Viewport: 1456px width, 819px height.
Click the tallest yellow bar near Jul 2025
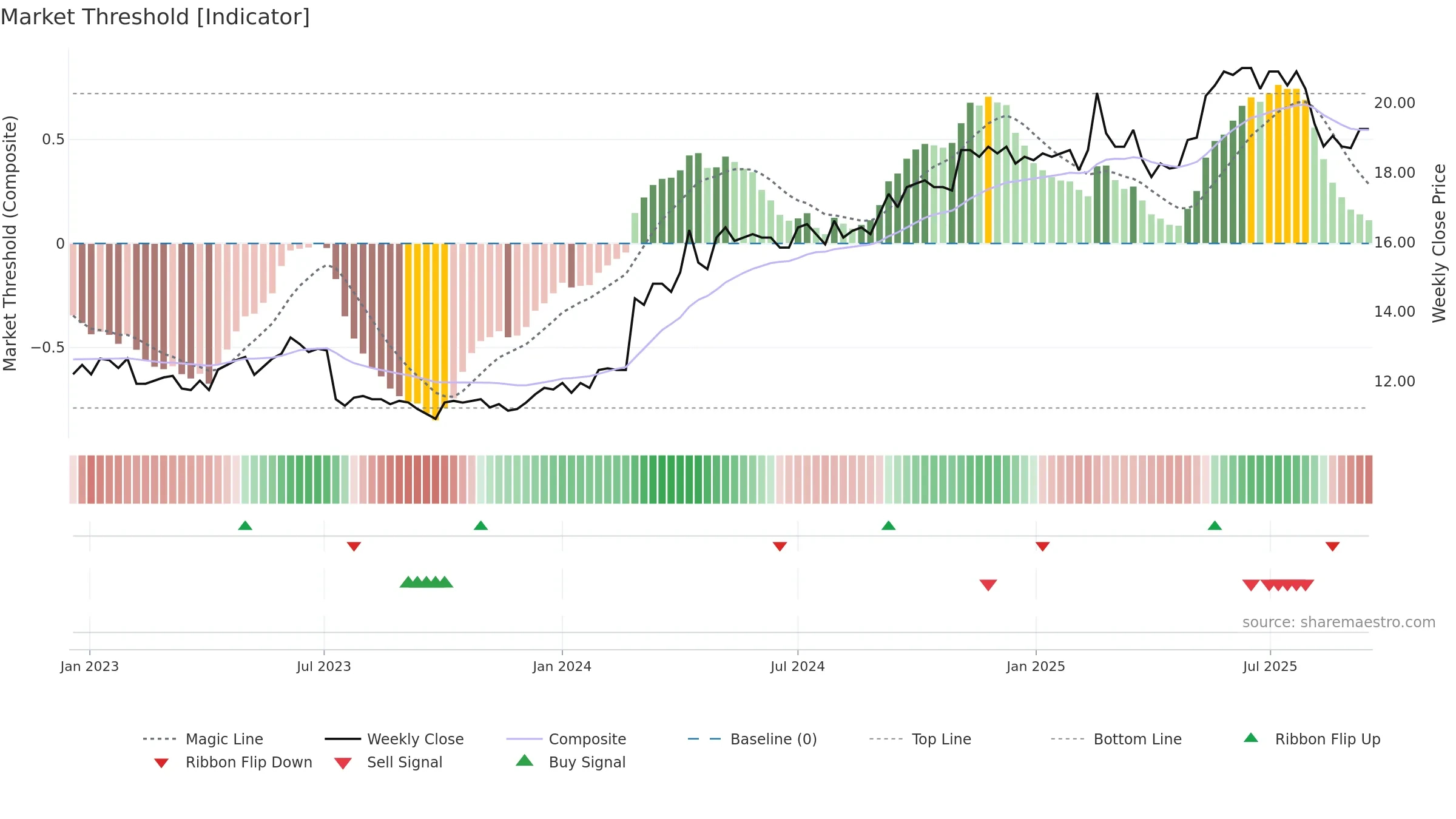coord(1278,164)
